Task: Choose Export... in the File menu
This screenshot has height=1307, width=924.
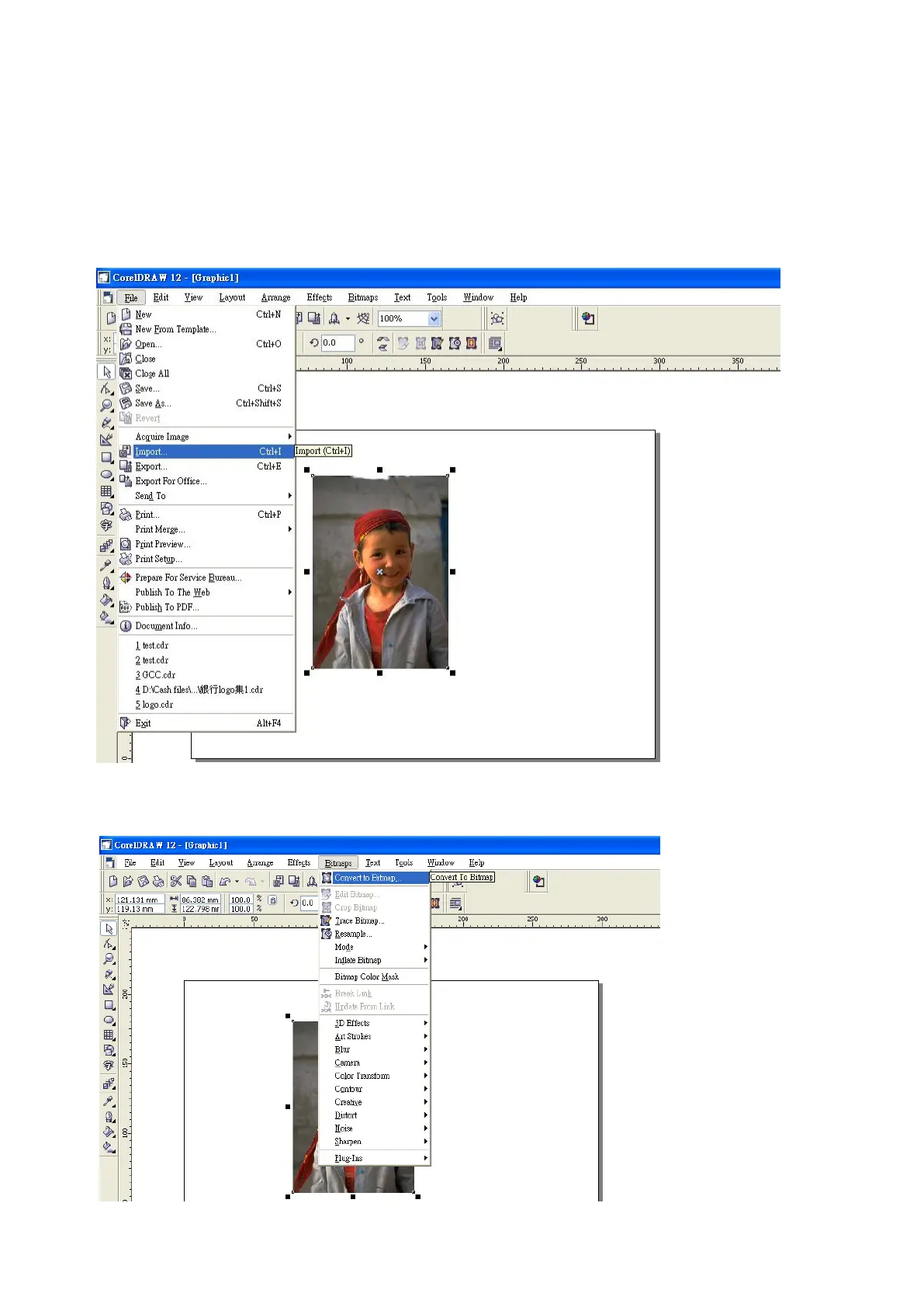Action: (206, 466)
